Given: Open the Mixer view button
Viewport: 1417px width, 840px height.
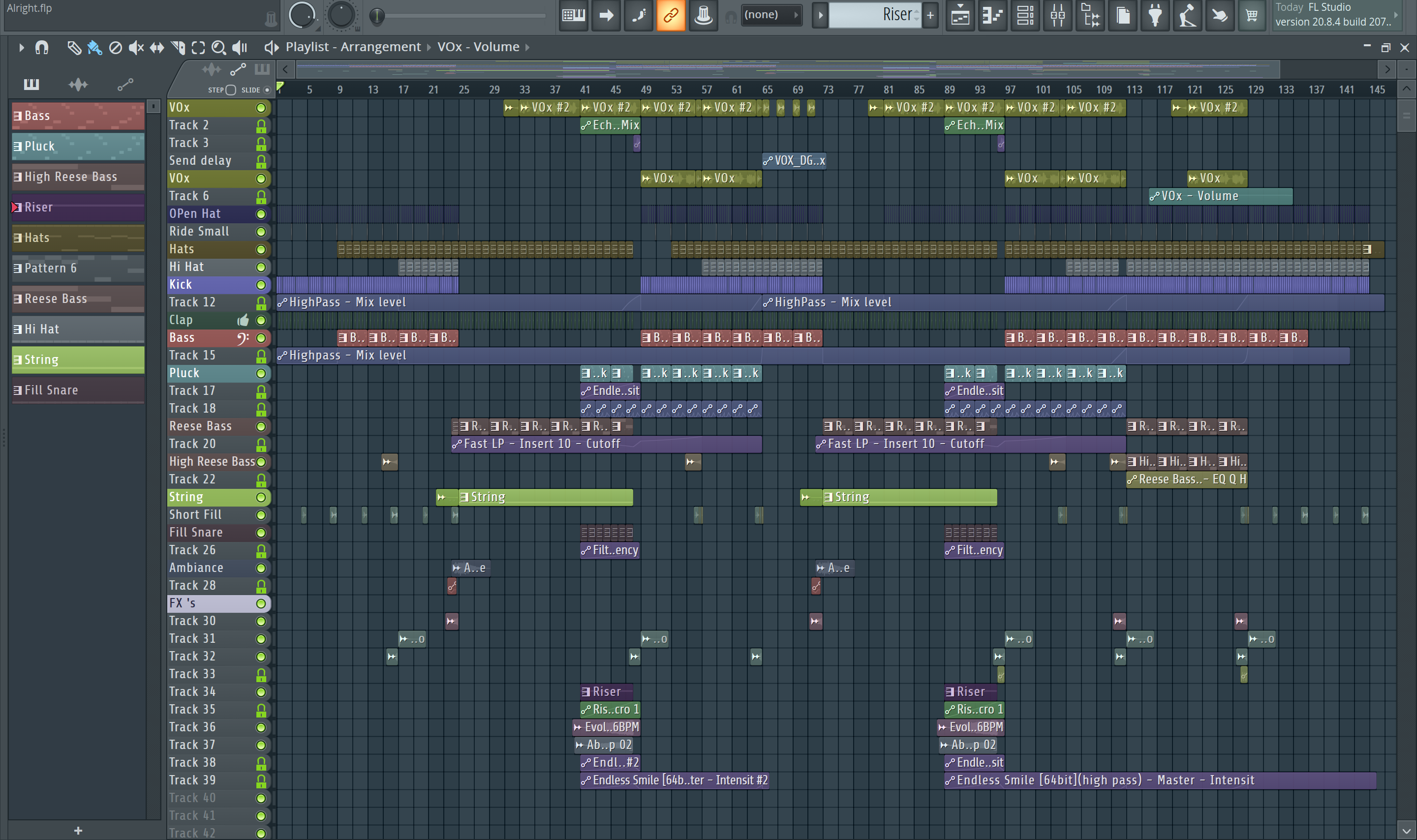Looking at the screenshot, I should pos(1057,15).
